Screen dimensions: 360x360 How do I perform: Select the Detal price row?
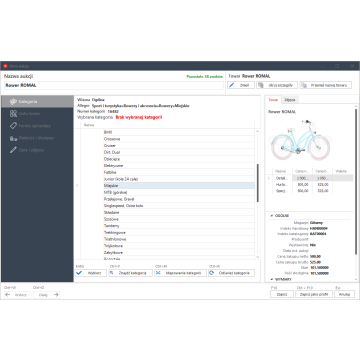point(309,178)
